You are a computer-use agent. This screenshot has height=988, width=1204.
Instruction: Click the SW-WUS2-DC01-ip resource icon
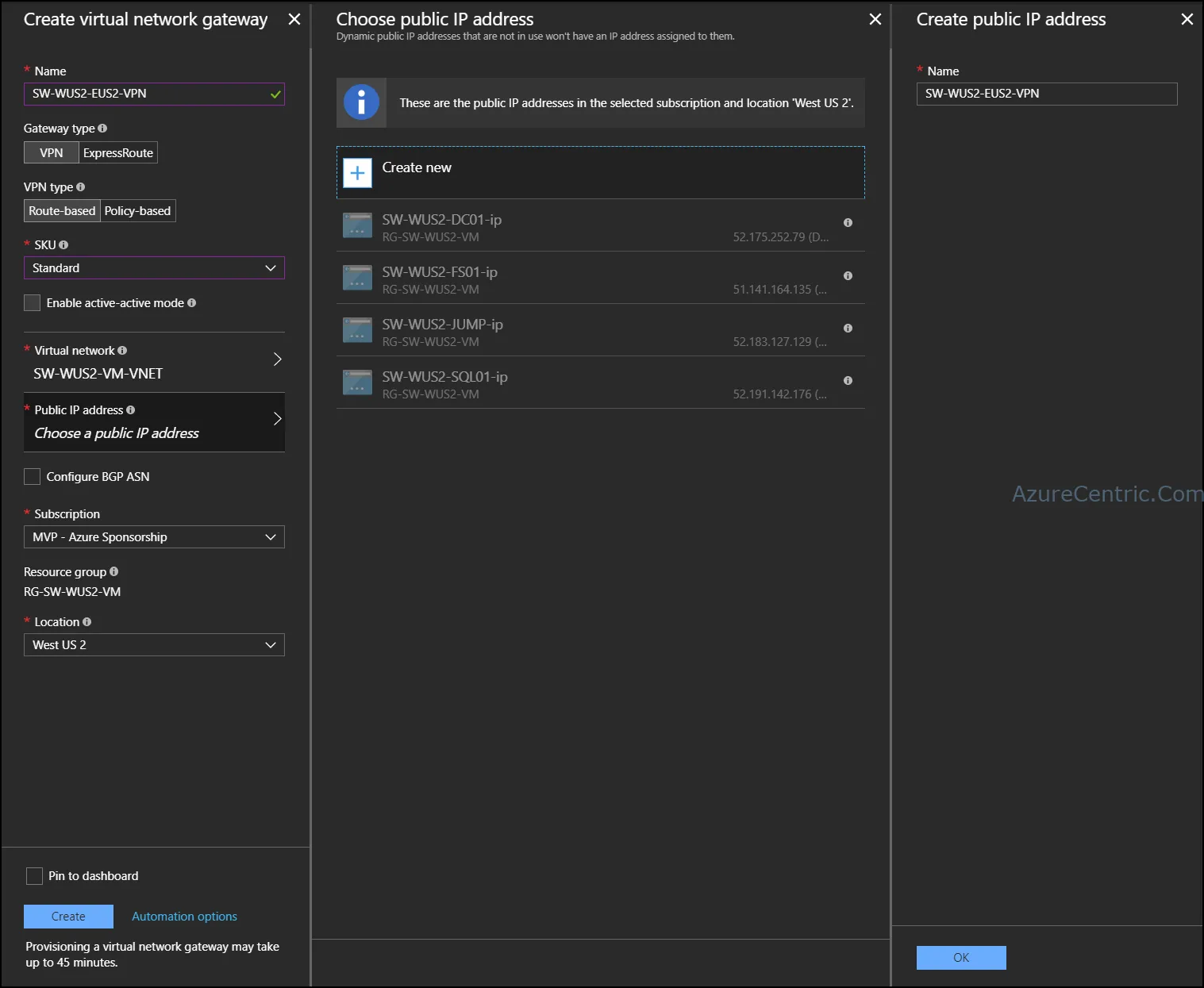(357, 225)
